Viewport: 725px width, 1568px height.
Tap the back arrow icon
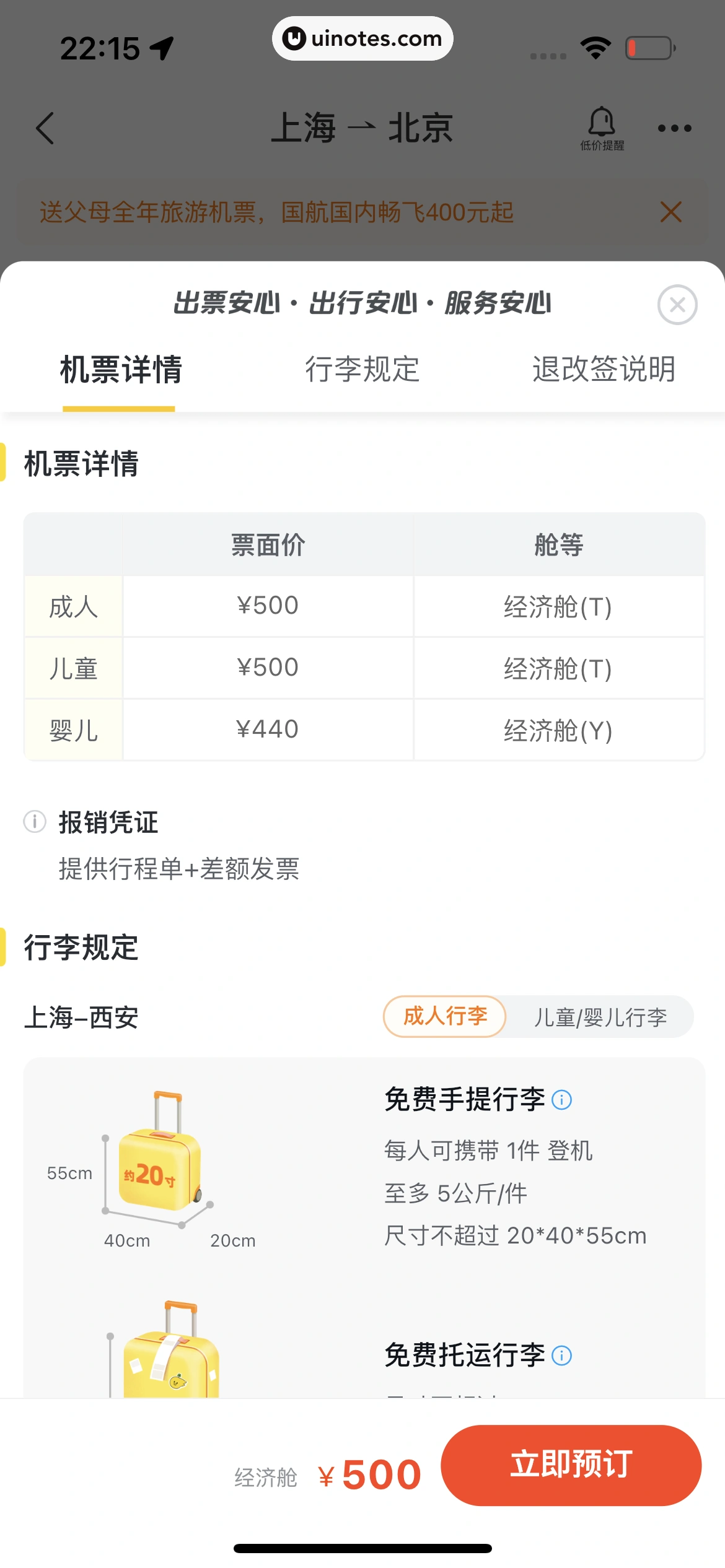[x=45, y=128]
